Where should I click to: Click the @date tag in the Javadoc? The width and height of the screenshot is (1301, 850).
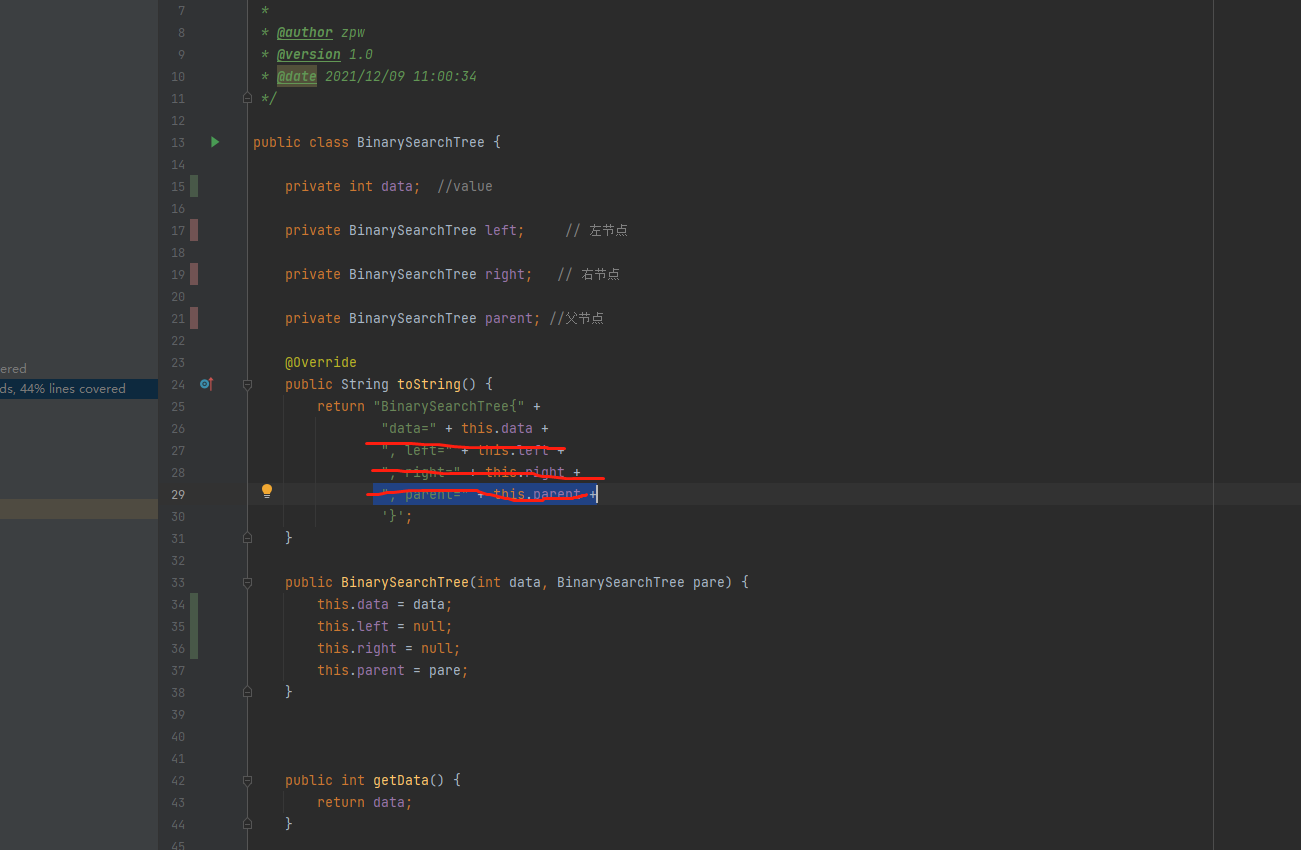297,76
